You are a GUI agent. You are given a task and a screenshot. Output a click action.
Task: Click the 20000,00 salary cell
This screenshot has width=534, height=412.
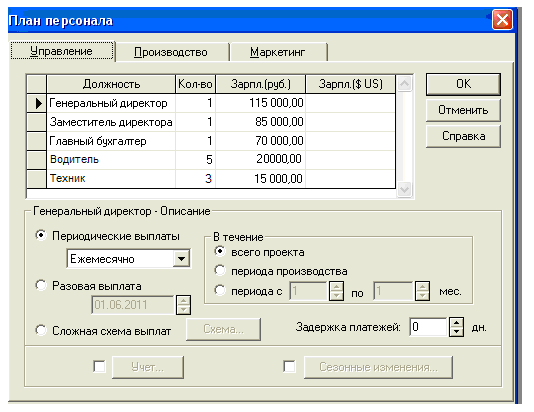(261, 159)
